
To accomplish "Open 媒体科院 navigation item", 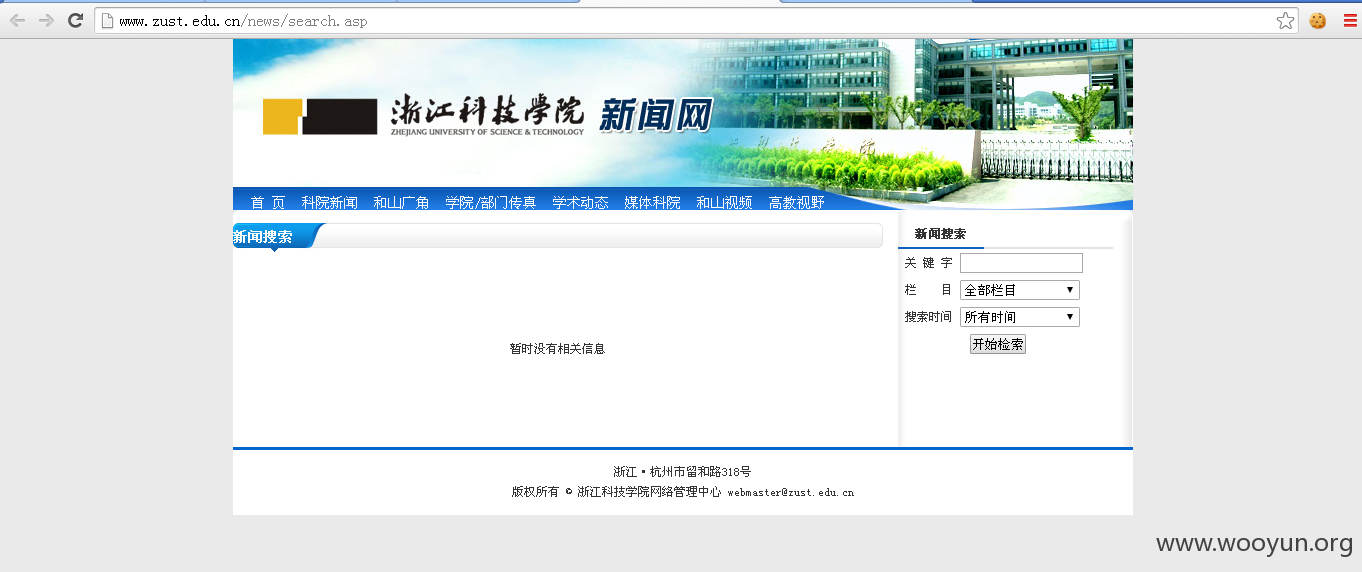I will (x=652, y=202).
